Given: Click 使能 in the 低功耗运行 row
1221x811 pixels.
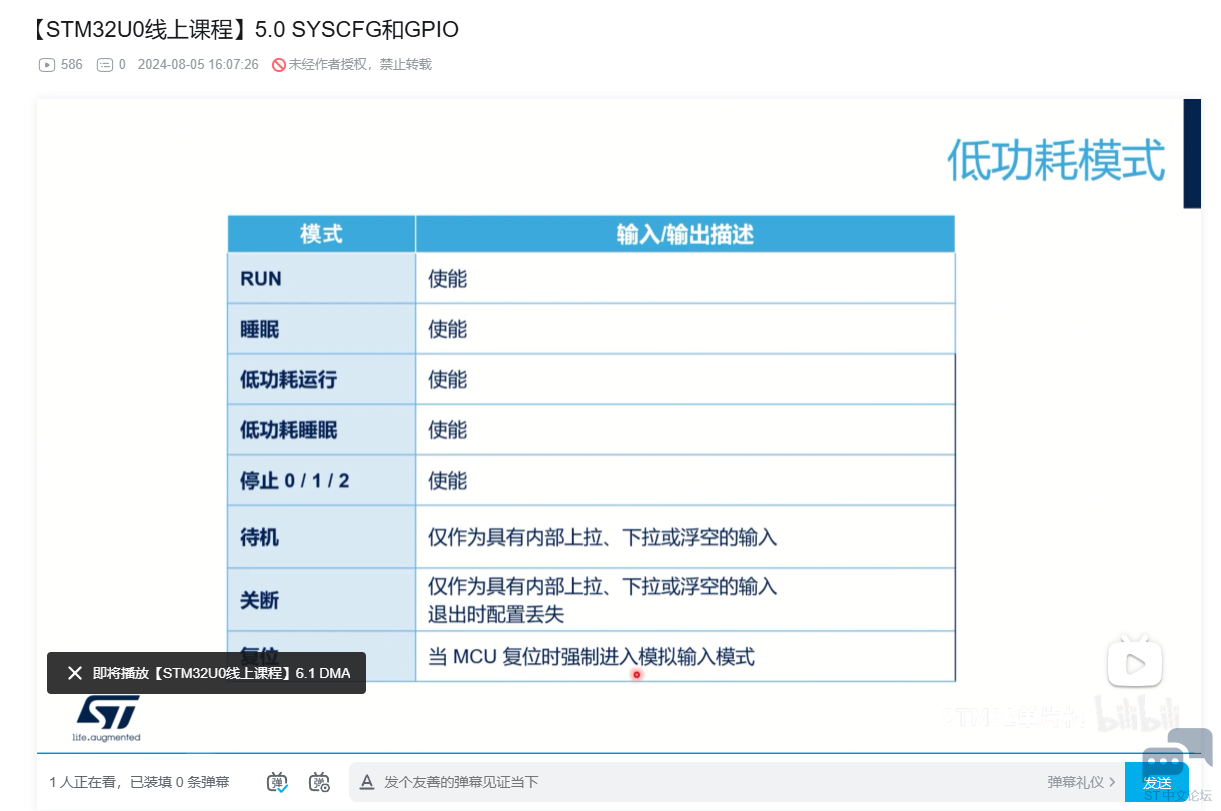Looking at the screenshot, I should pos(447,379).
